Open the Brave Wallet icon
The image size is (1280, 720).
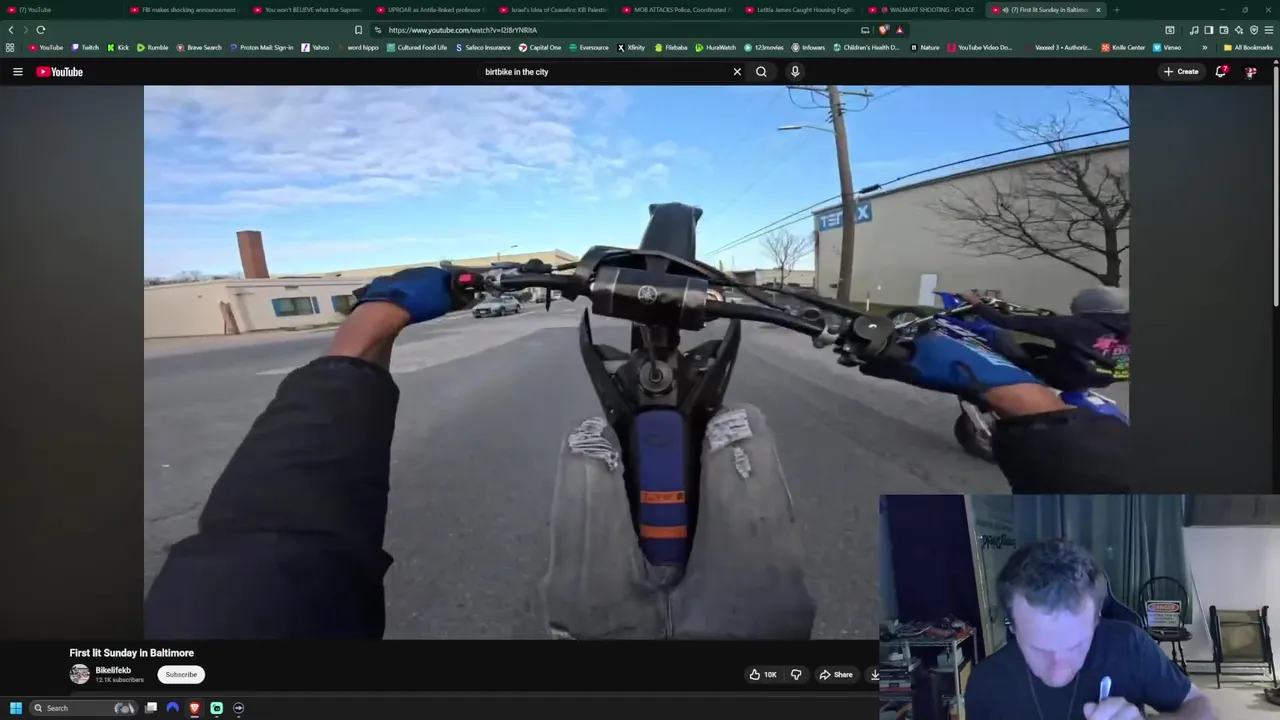(1223, 30)
